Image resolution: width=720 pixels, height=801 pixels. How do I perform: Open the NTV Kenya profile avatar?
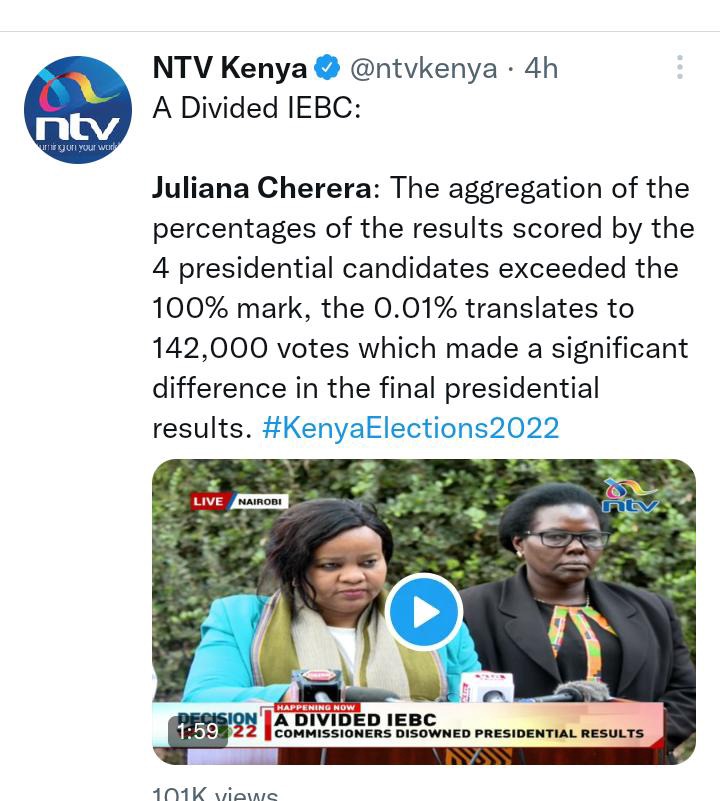coord(78,110)
